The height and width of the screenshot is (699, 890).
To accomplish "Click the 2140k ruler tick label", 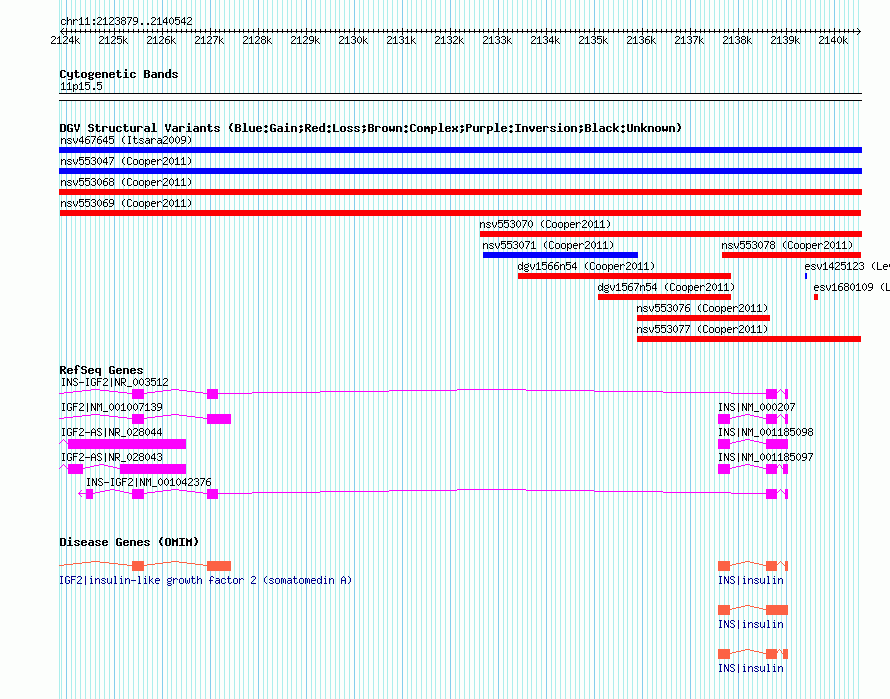I will pos(833,40).
